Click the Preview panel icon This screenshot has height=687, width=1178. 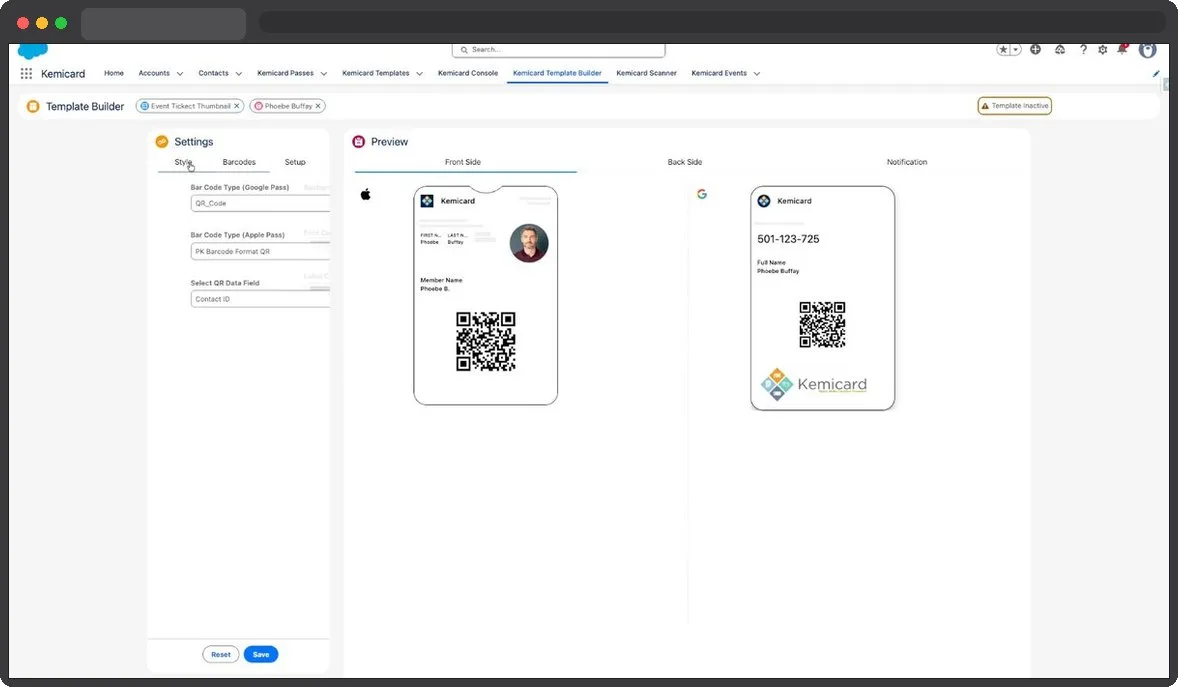(x=358, y=141)
